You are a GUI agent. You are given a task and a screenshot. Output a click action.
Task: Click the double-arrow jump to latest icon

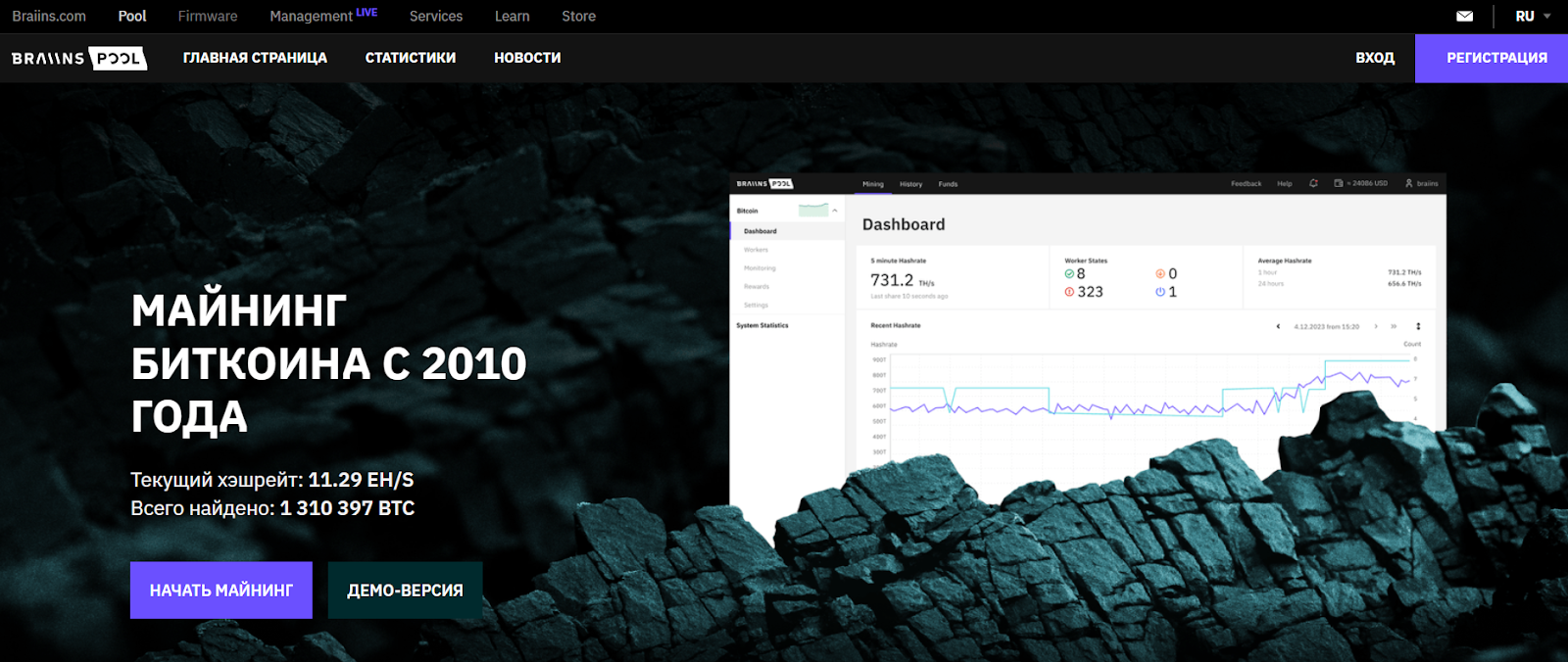coord(1394,326)
